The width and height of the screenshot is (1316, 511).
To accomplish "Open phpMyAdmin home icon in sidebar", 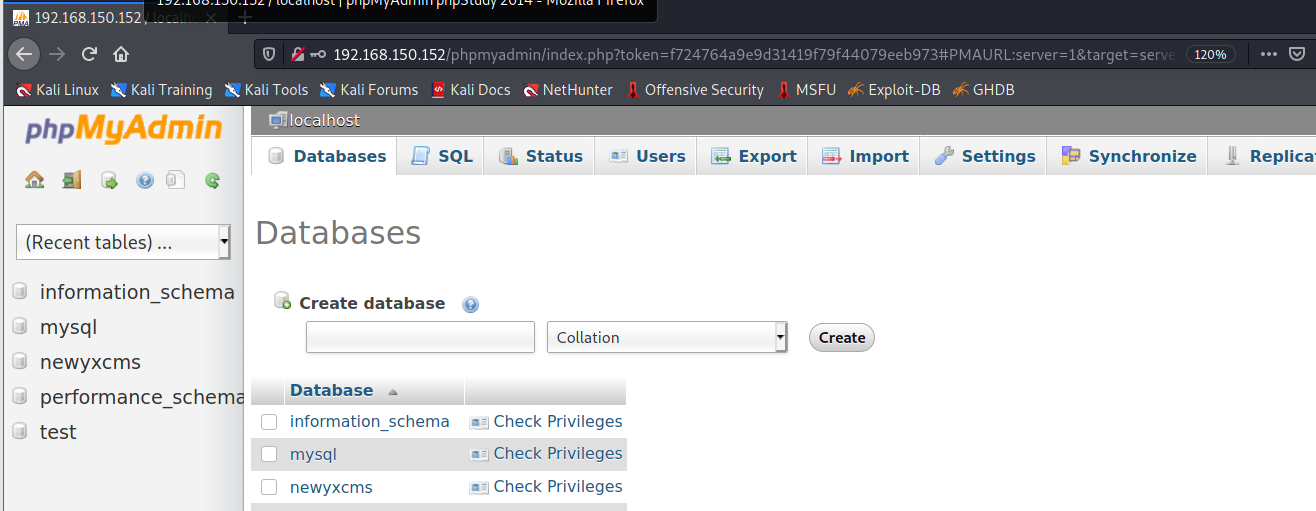I will [x=35, y=180].
